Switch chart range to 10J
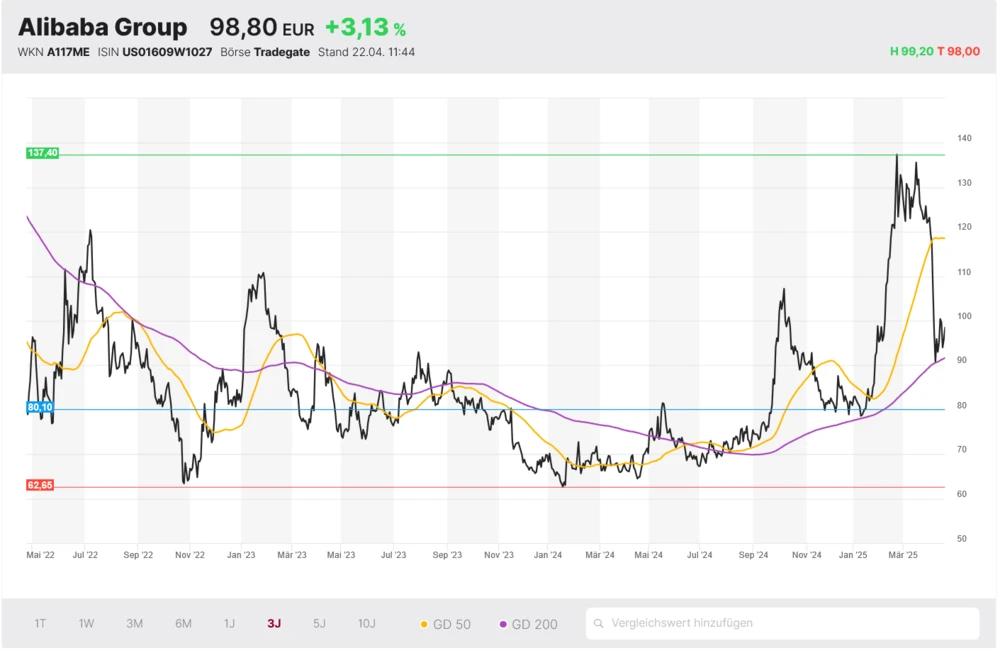1000x653 pixels. tap(367, 624)
